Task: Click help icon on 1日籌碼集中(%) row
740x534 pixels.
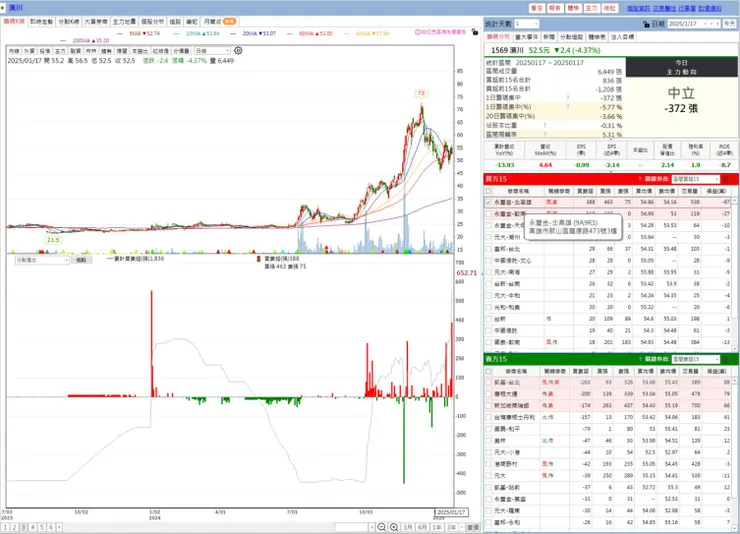Action: click(x=568, y=107)
